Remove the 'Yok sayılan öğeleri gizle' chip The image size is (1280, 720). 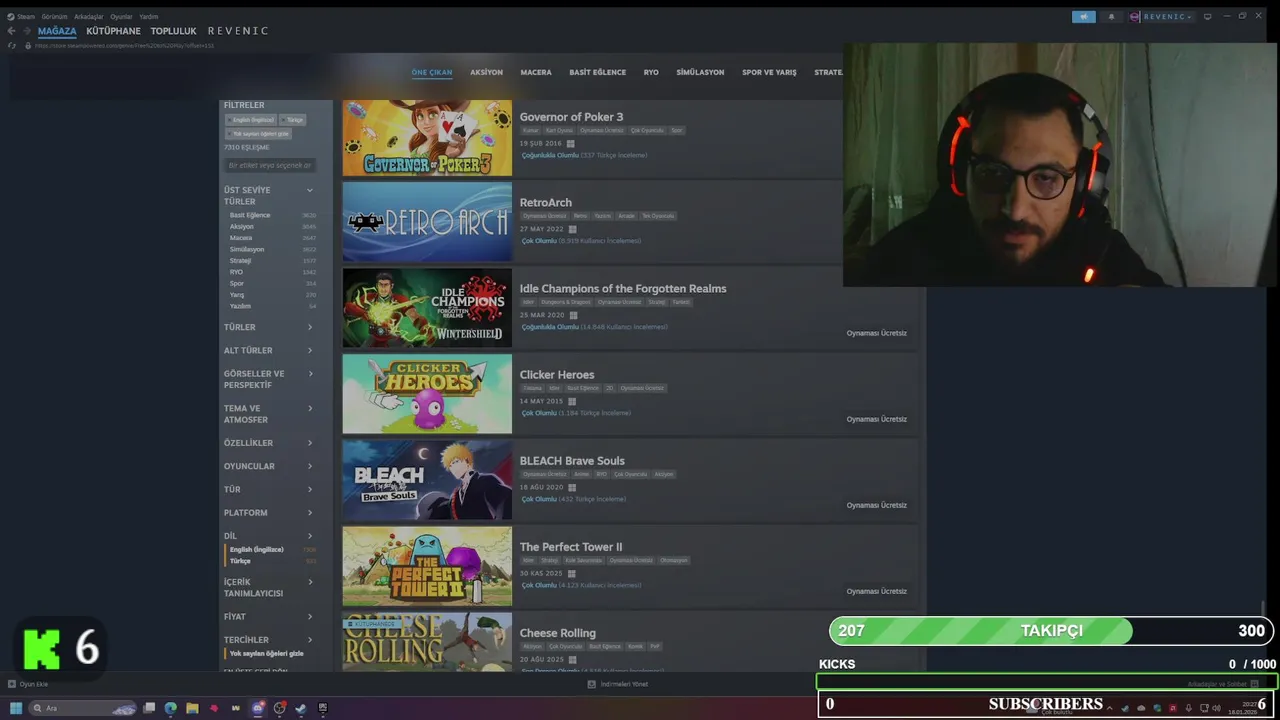(x=258, y=133)
